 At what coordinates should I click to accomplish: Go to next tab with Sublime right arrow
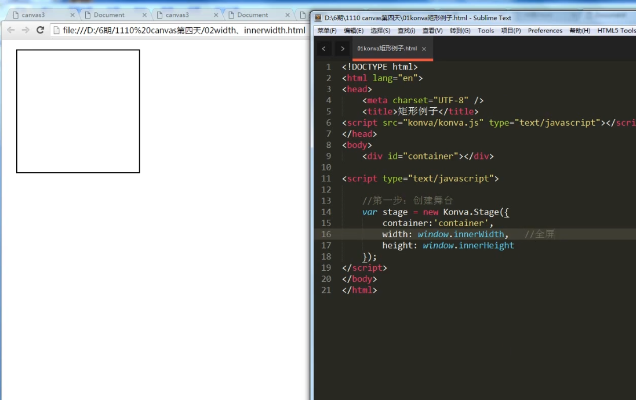tap(342, 48)
